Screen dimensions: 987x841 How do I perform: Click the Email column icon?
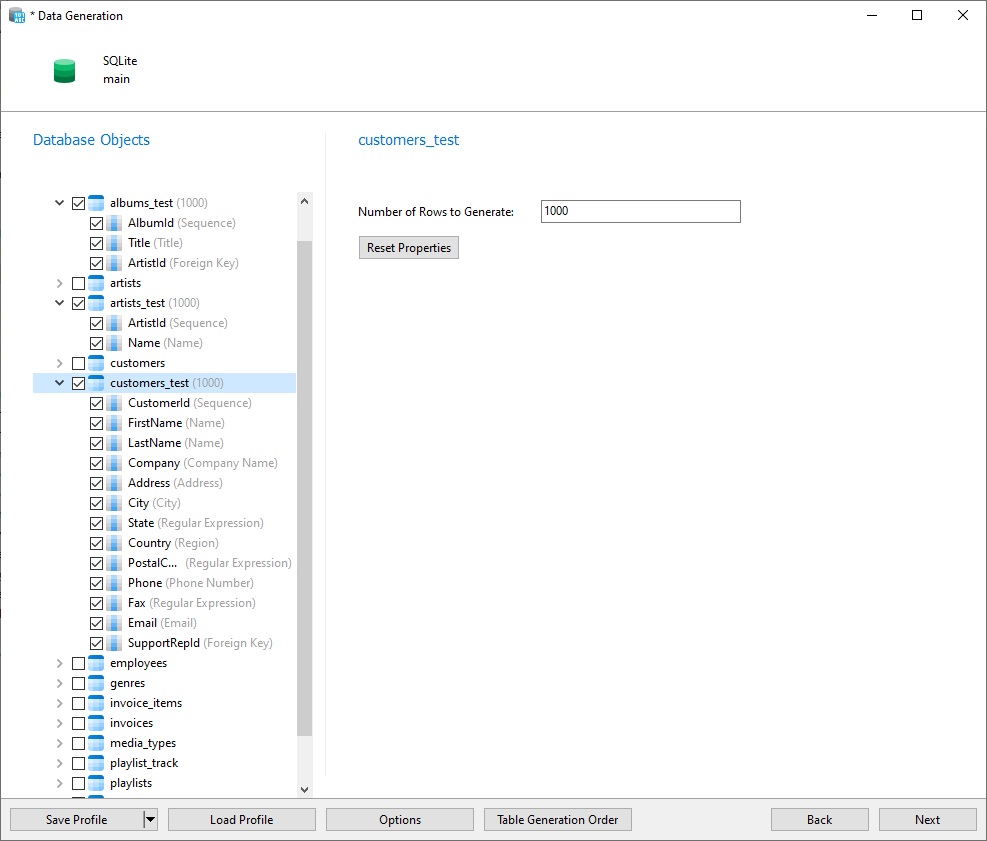[114, 623]
